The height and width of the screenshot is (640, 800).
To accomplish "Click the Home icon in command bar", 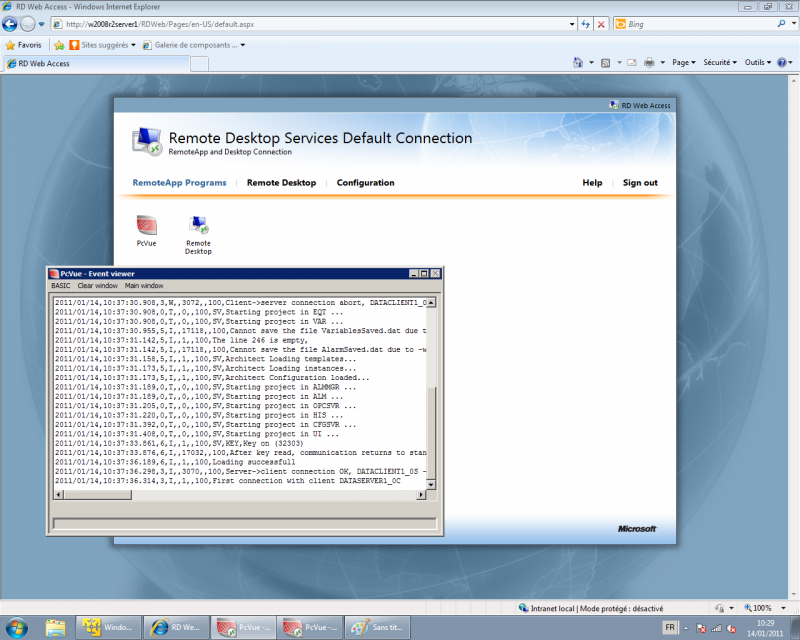I will point(578,62).
